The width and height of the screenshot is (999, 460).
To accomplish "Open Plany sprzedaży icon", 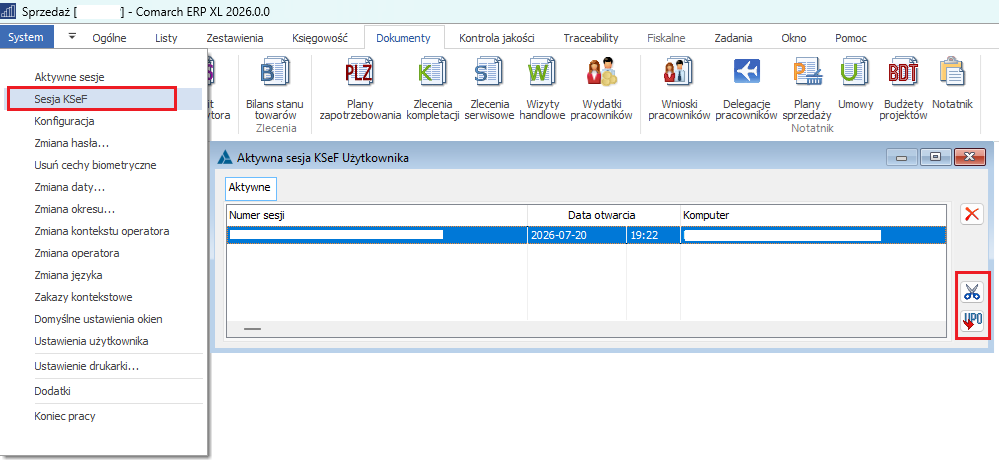I will [x=807, y=73].
